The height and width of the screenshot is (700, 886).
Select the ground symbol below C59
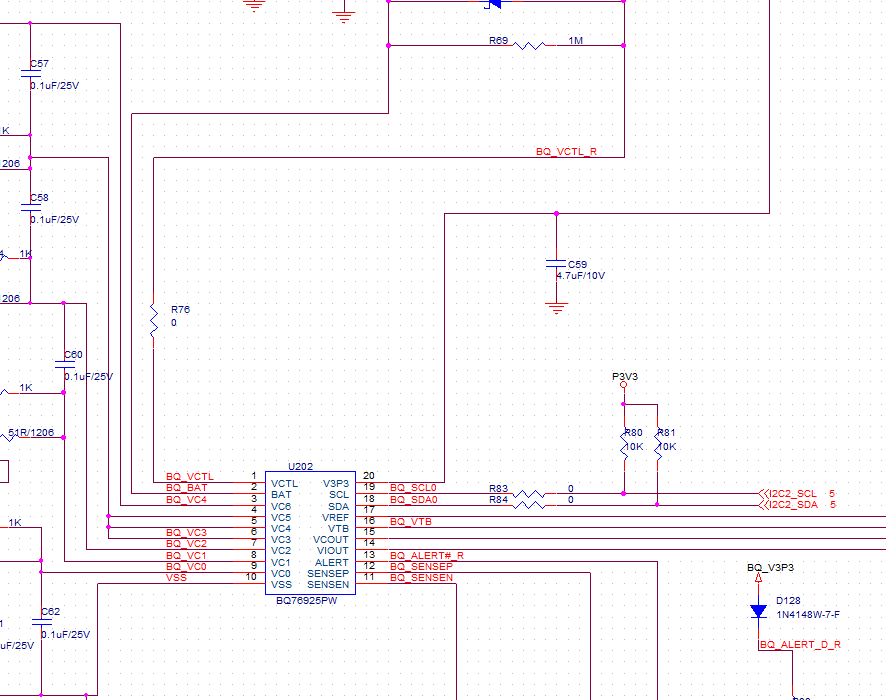(556, 308)
